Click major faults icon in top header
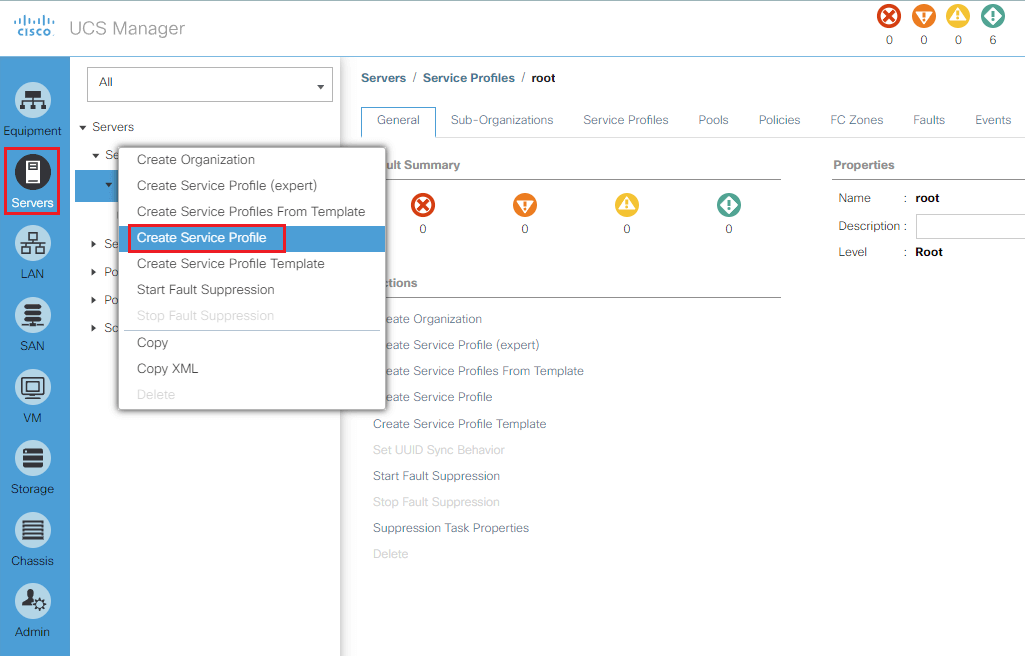The height and width of the screenshot is (656, 1025). [924, 16]
